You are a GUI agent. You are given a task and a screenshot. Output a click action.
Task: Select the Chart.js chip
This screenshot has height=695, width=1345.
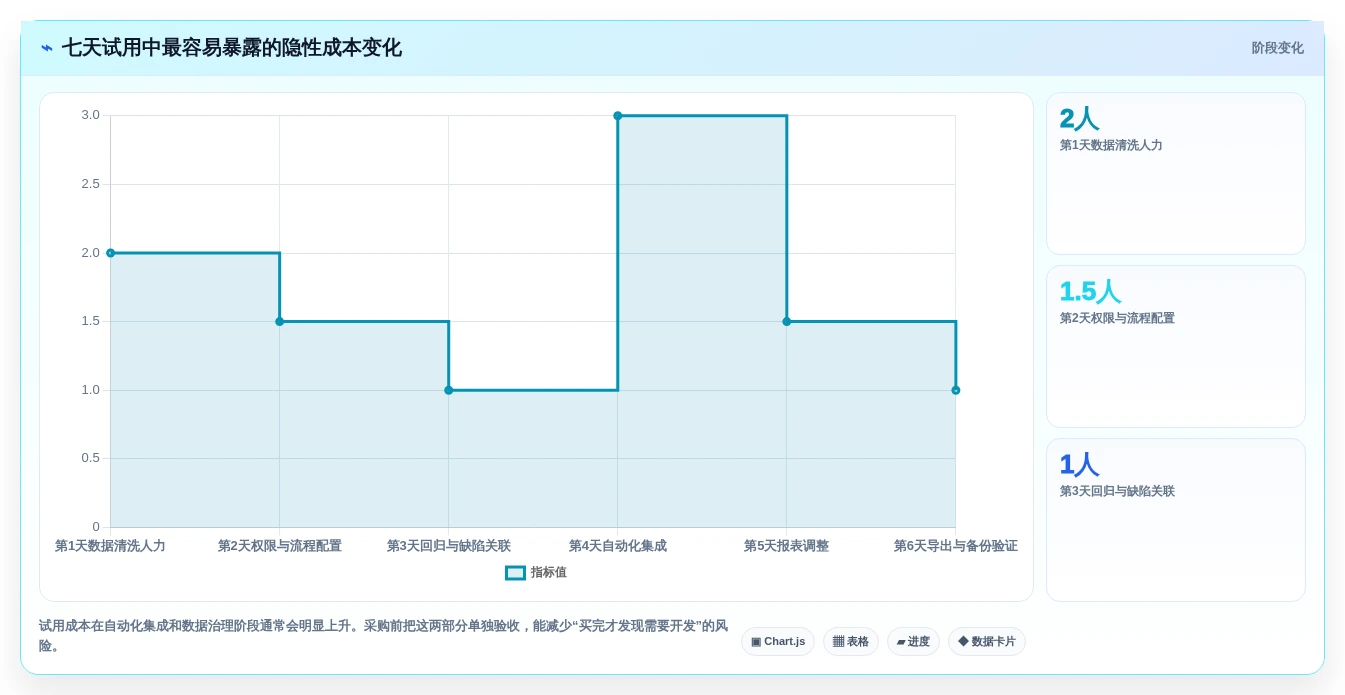point(778,641)
